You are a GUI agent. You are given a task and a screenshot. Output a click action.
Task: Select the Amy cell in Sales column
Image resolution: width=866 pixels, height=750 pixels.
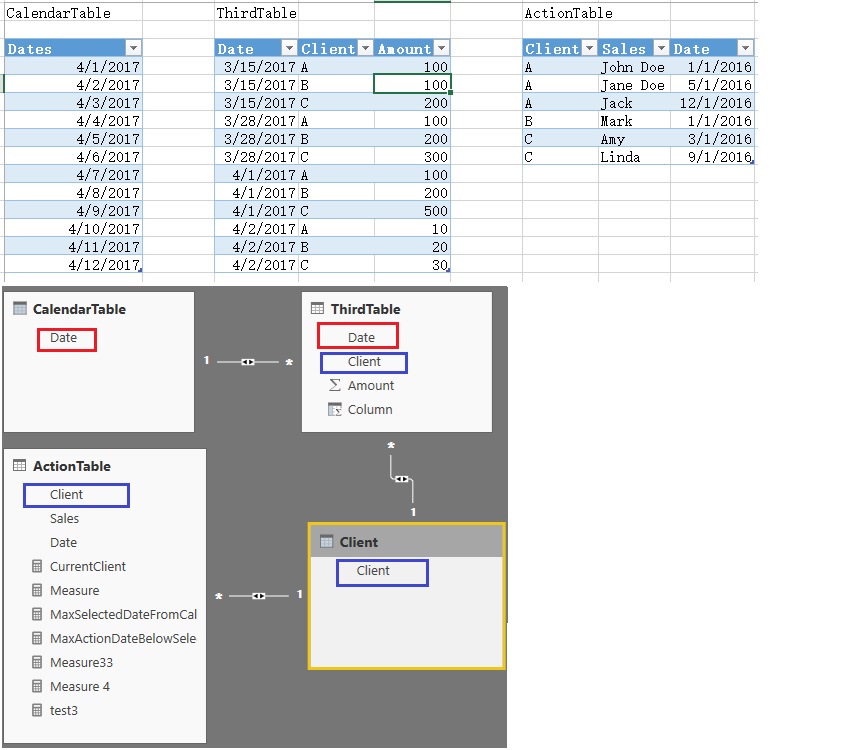coord(634,139)
